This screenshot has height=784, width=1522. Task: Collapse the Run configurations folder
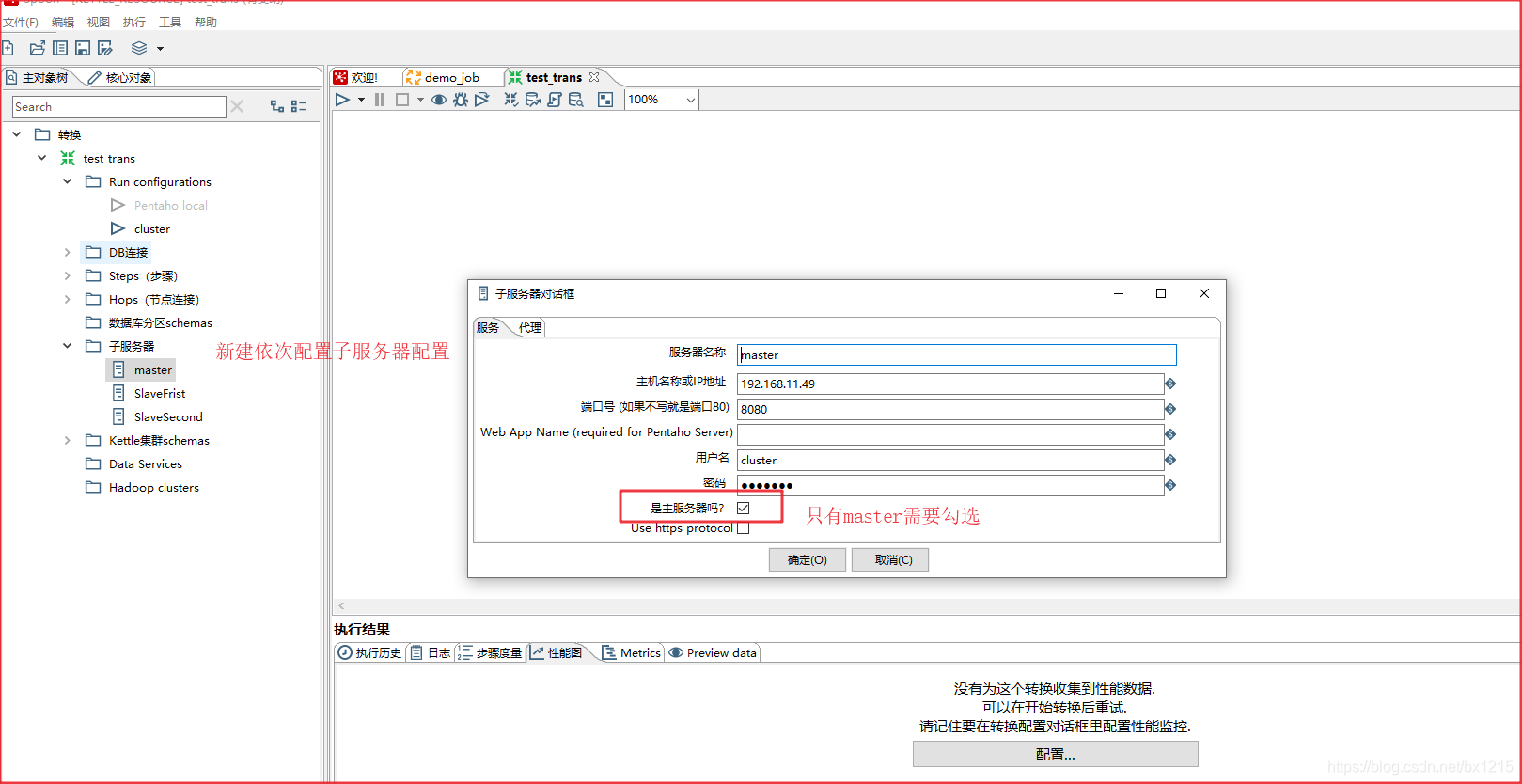67,181
